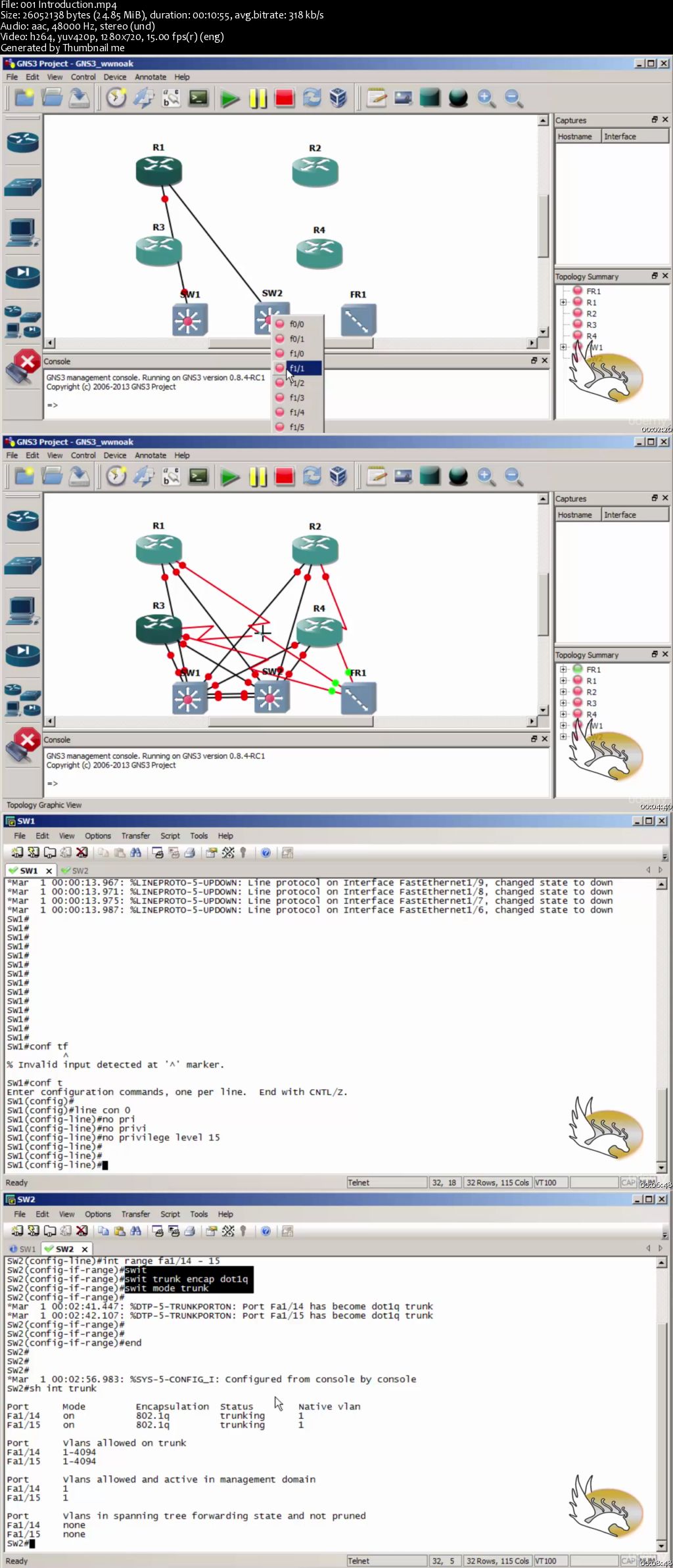Click Find binoculars icon in SW1 terminal window
This screenshot has width=673, height=1568.
tap(135, 853)
